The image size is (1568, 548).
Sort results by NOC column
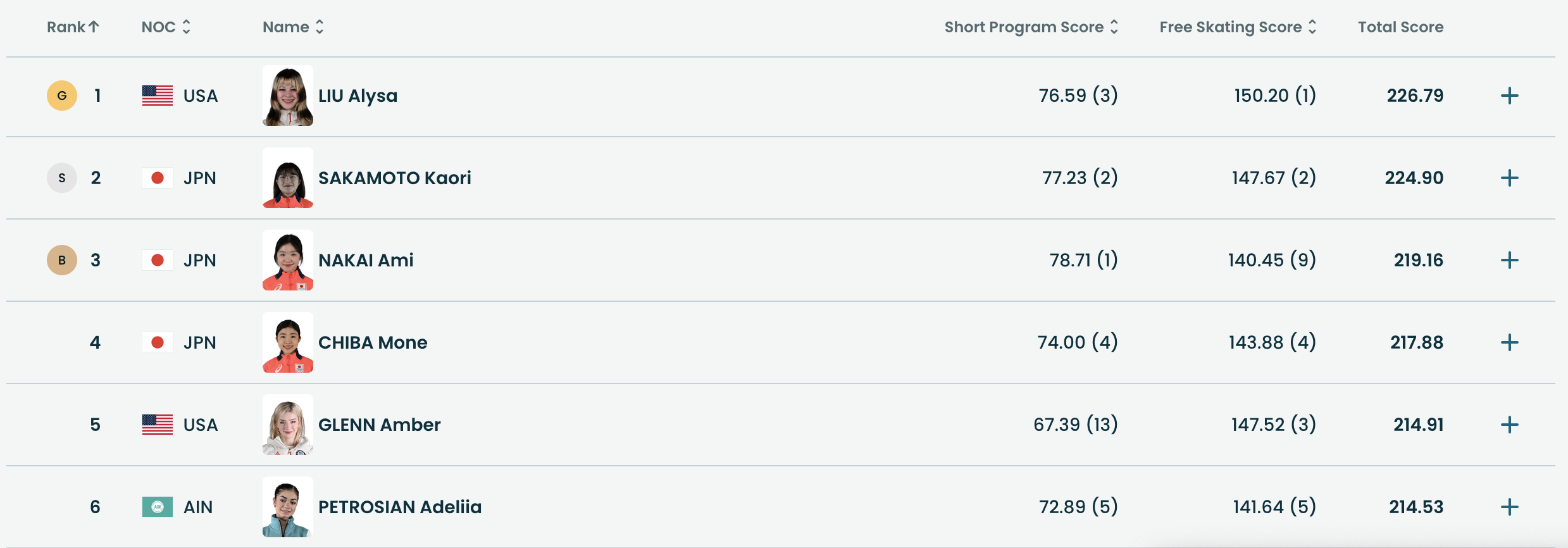coord(166,27)
